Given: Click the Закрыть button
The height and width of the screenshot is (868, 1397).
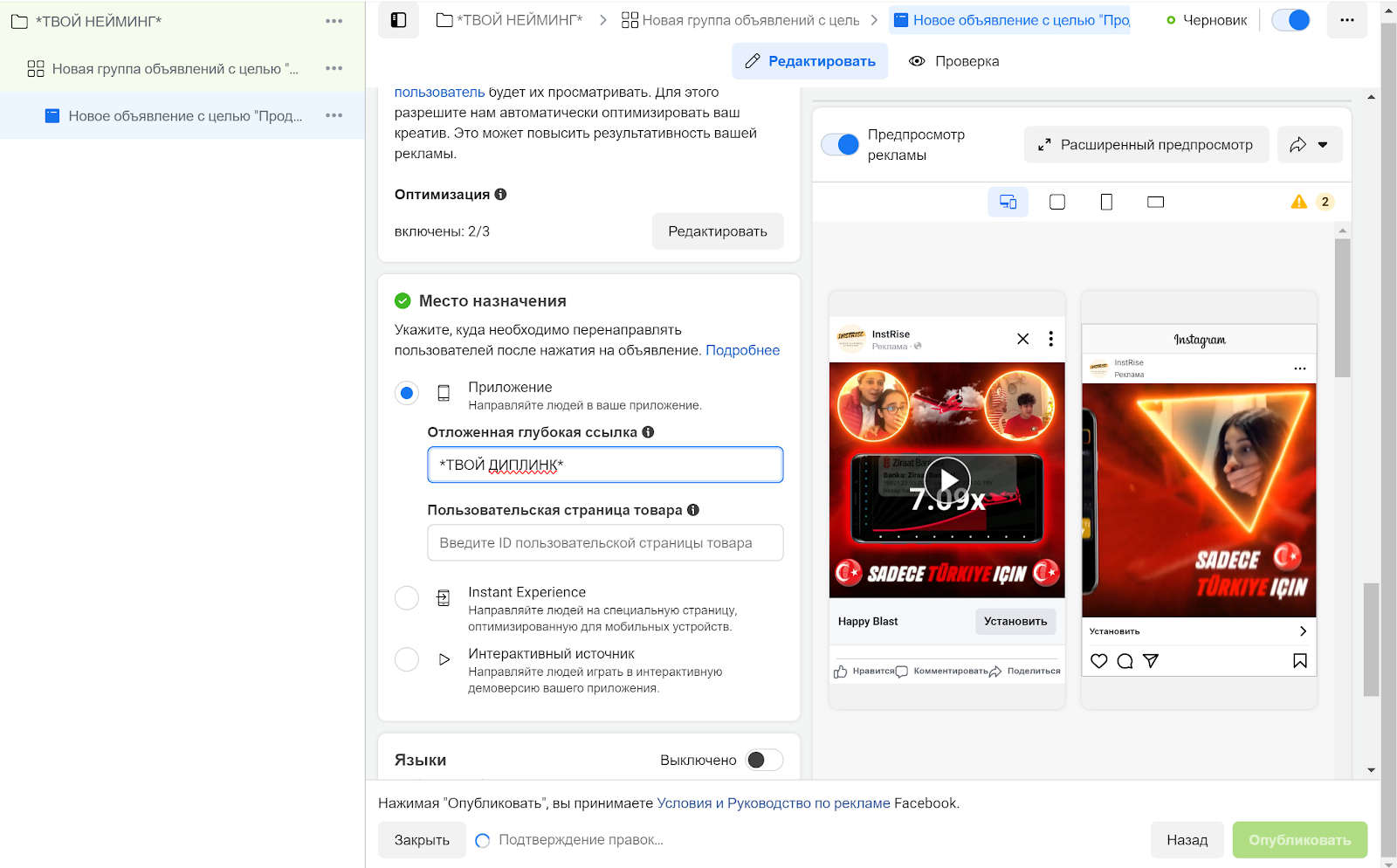Looking at the screenshot, I should coord(422,840).
